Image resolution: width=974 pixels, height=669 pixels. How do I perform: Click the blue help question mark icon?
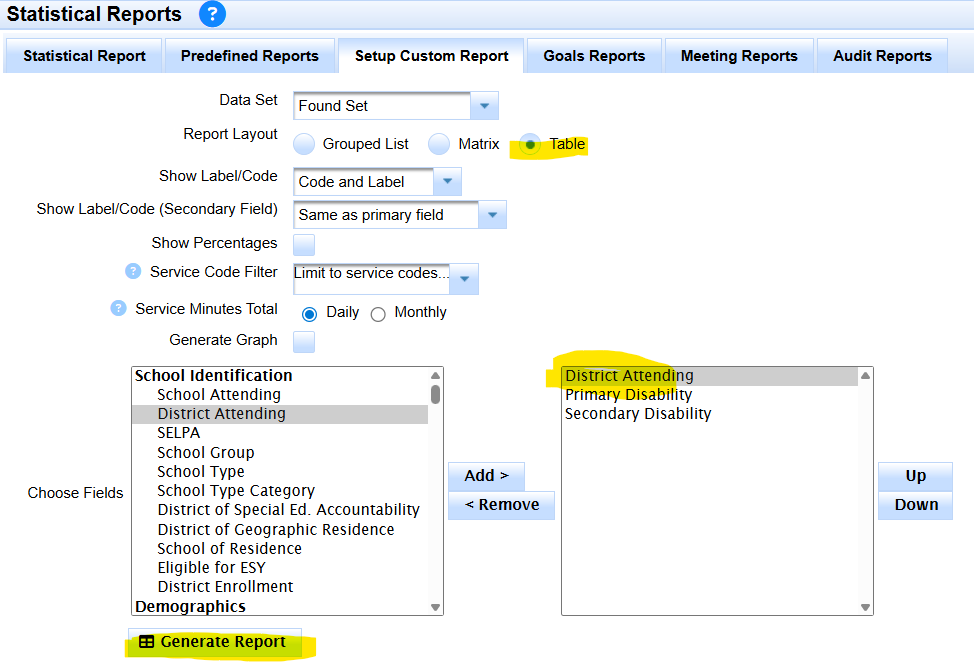coord(212,15)
